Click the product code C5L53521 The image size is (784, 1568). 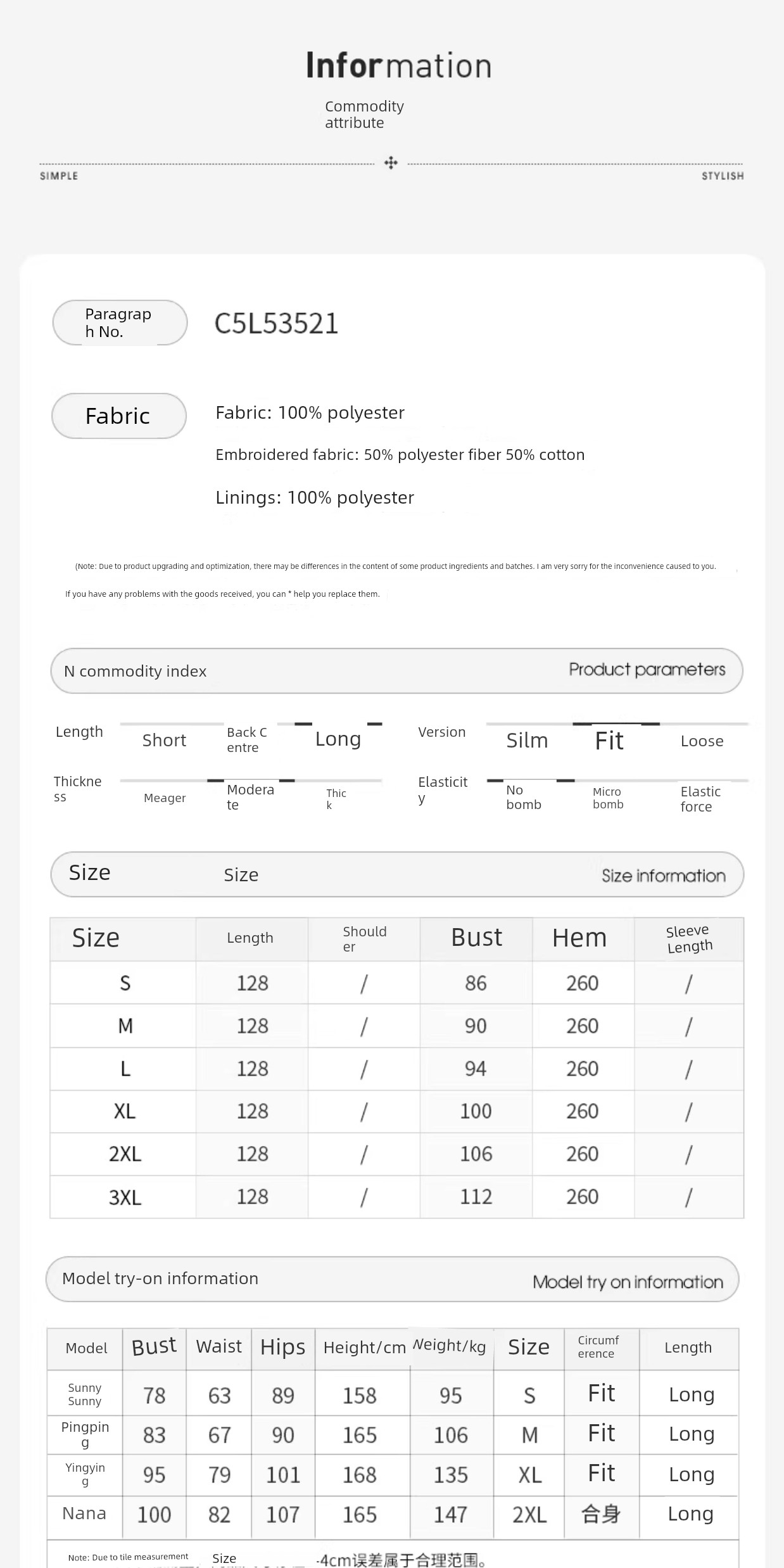tap(276, 323)
